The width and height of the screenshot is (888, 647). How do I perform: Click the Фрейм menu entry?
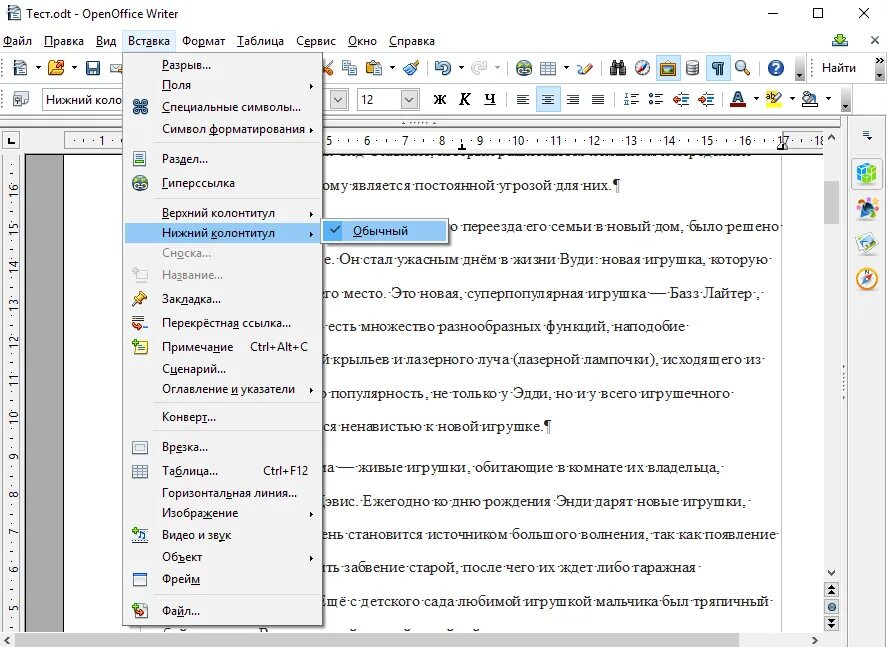223,579
